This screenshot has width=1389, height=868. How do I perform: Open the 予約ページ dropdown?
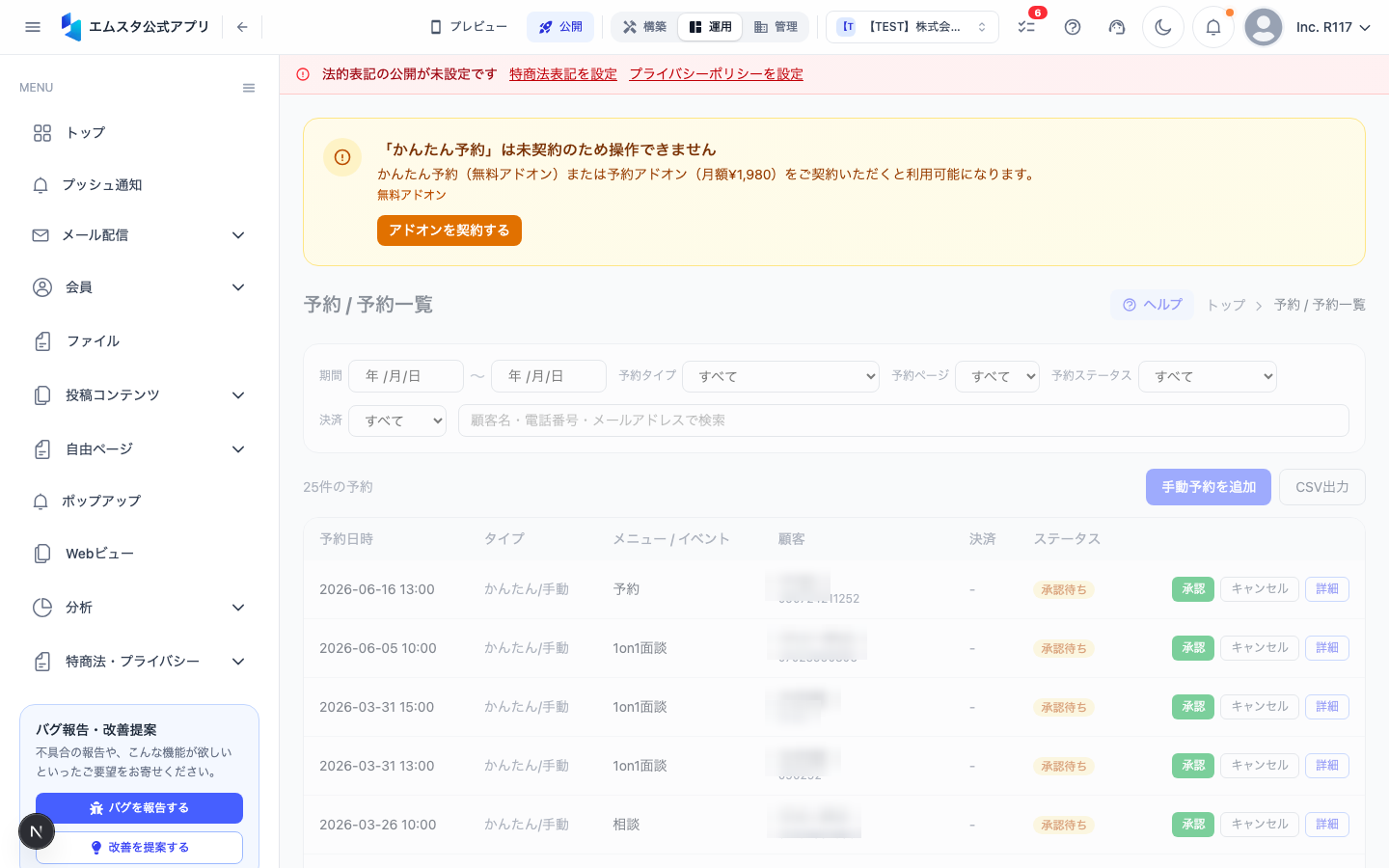[997, 376]
